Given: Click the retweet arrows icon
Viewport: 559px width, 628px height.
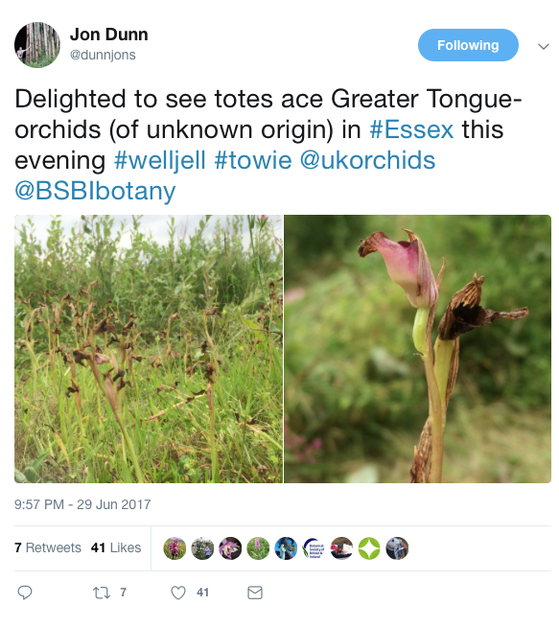Looking at the screenshot, I should (x=101, y=592).
